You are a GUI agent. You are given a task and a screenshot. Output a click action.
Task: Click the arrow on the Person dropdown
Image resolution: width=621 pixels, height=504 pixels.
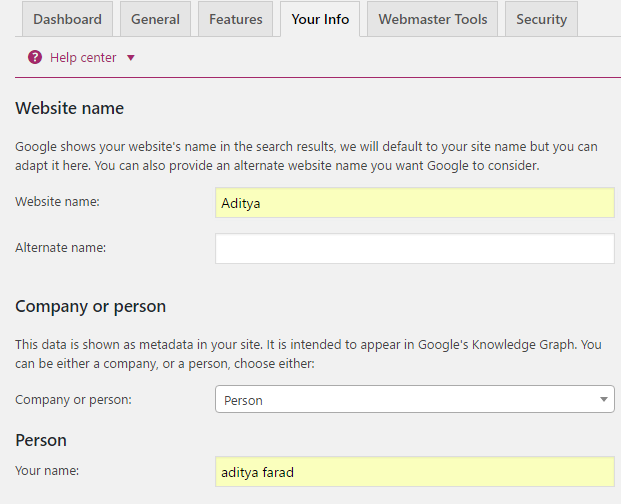tap(604, 400)
